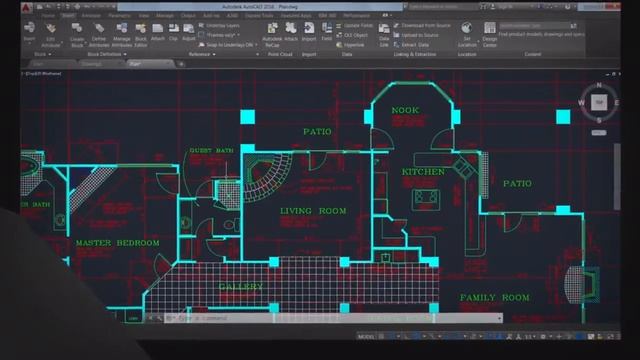Click the content search field

(534, 26)
